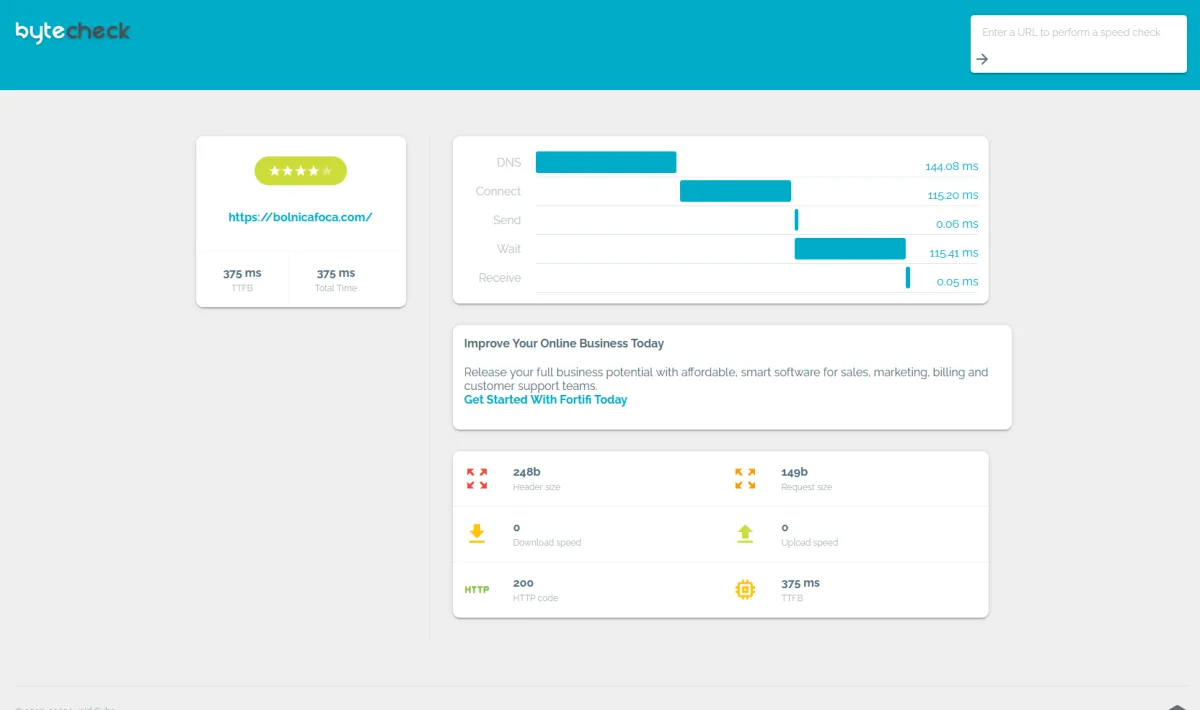This screenshot has height=710, width=1200.
Task: Click the arrow submit icon under URL field
Action: tap(982, 59)
